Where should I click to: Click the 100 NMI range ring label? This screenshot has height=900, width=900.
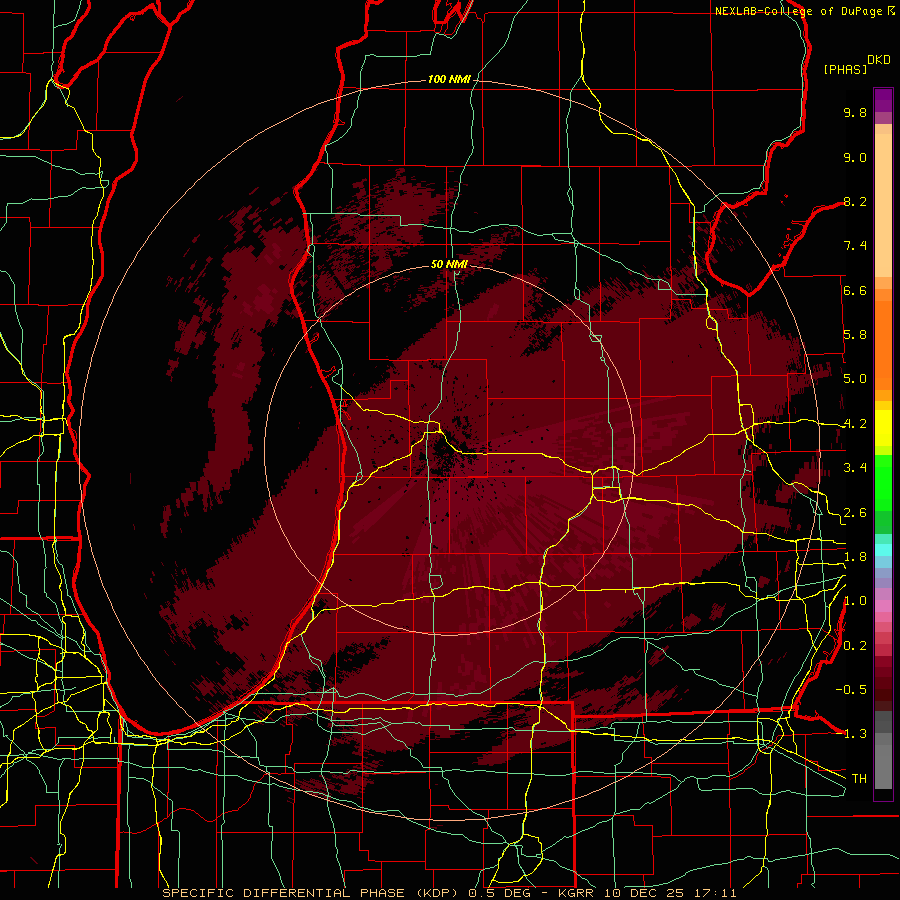pyautogui.click(x=448, y=79)
